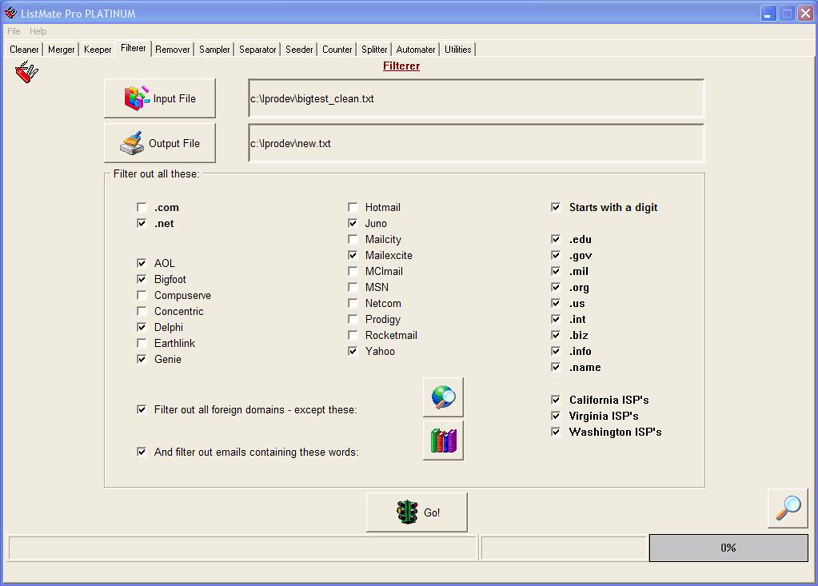Enable the .com checkbox
This screenshot has height=586, width=818.
click(x=142, y=208)
